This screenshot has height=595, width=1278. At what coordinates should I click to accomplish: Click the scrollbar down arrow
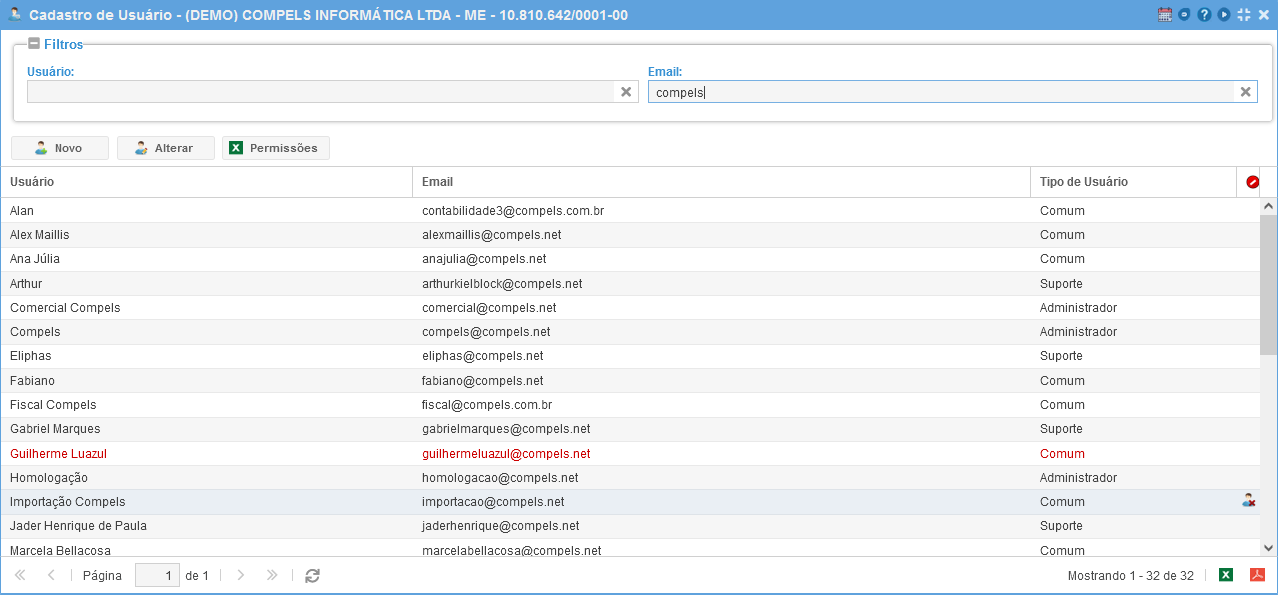tap(1269, 547)
